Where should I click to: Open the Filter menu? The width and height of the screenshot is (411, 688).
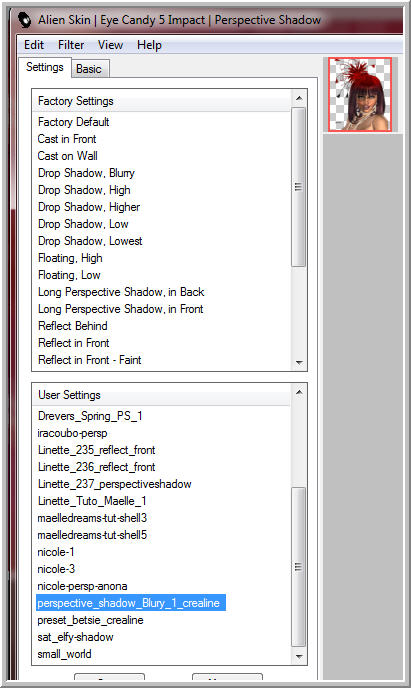pyautogui.click(x=71, y=45)
